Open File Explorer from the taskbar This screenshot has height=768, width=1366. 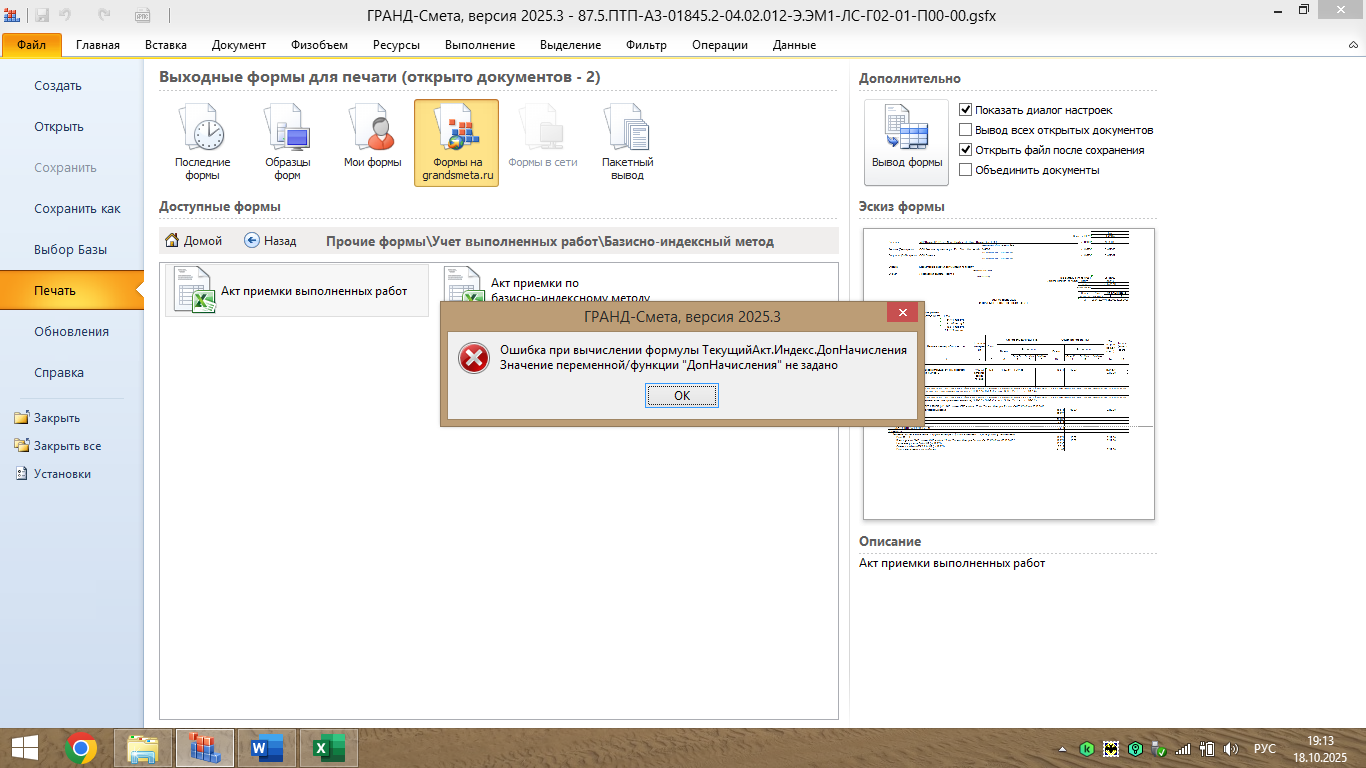tap(144, 748)
